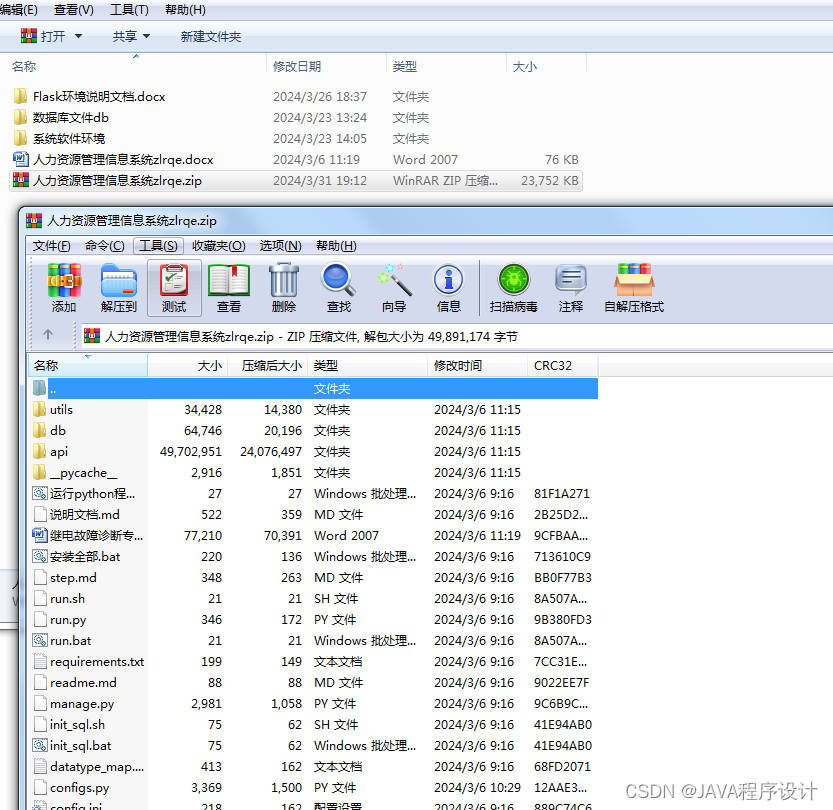The height and width of the screenshot is (810, 833).
Task: Select the run.py file row
Action: 313,620
